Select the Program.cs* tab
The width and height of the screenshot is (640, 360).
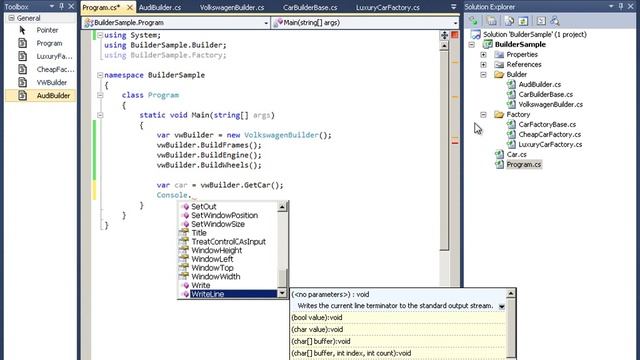(x=101, y=7)
